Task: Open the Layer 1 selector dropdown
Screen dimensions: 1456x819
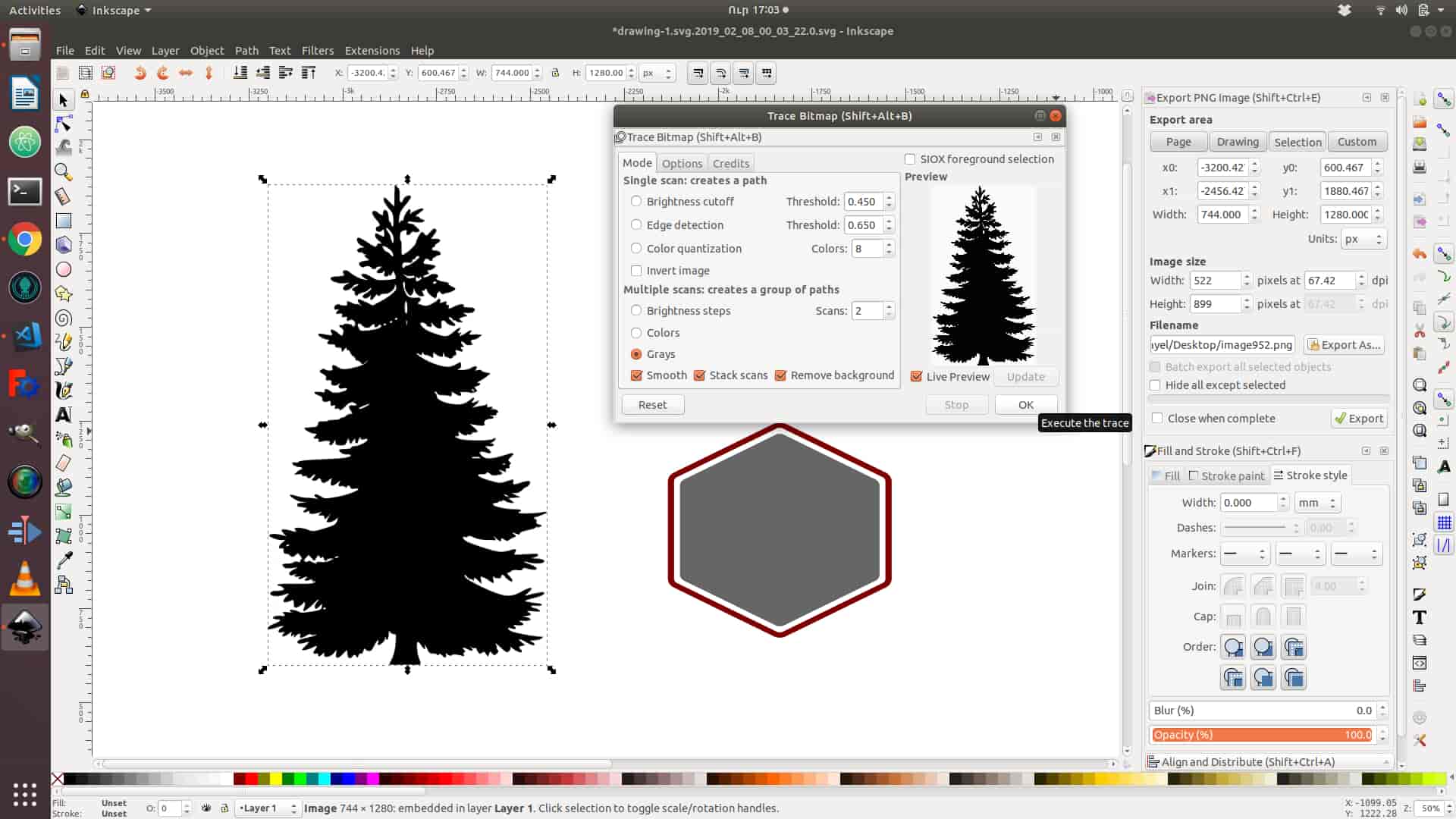Action: point(268,808)
